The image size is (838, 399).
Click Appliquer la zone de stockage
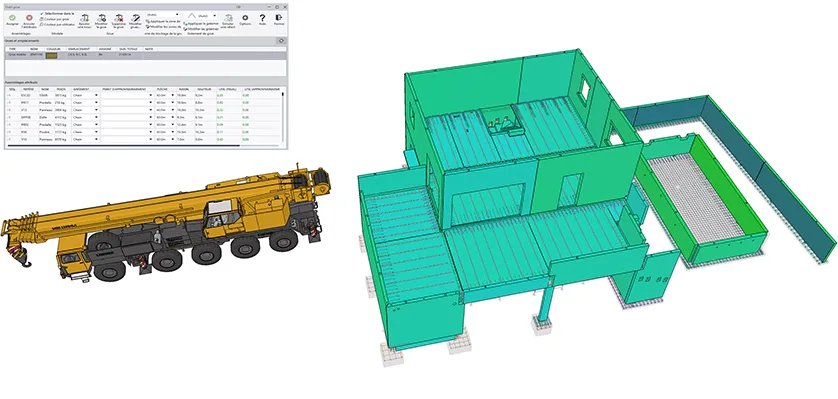click(163, 21)
